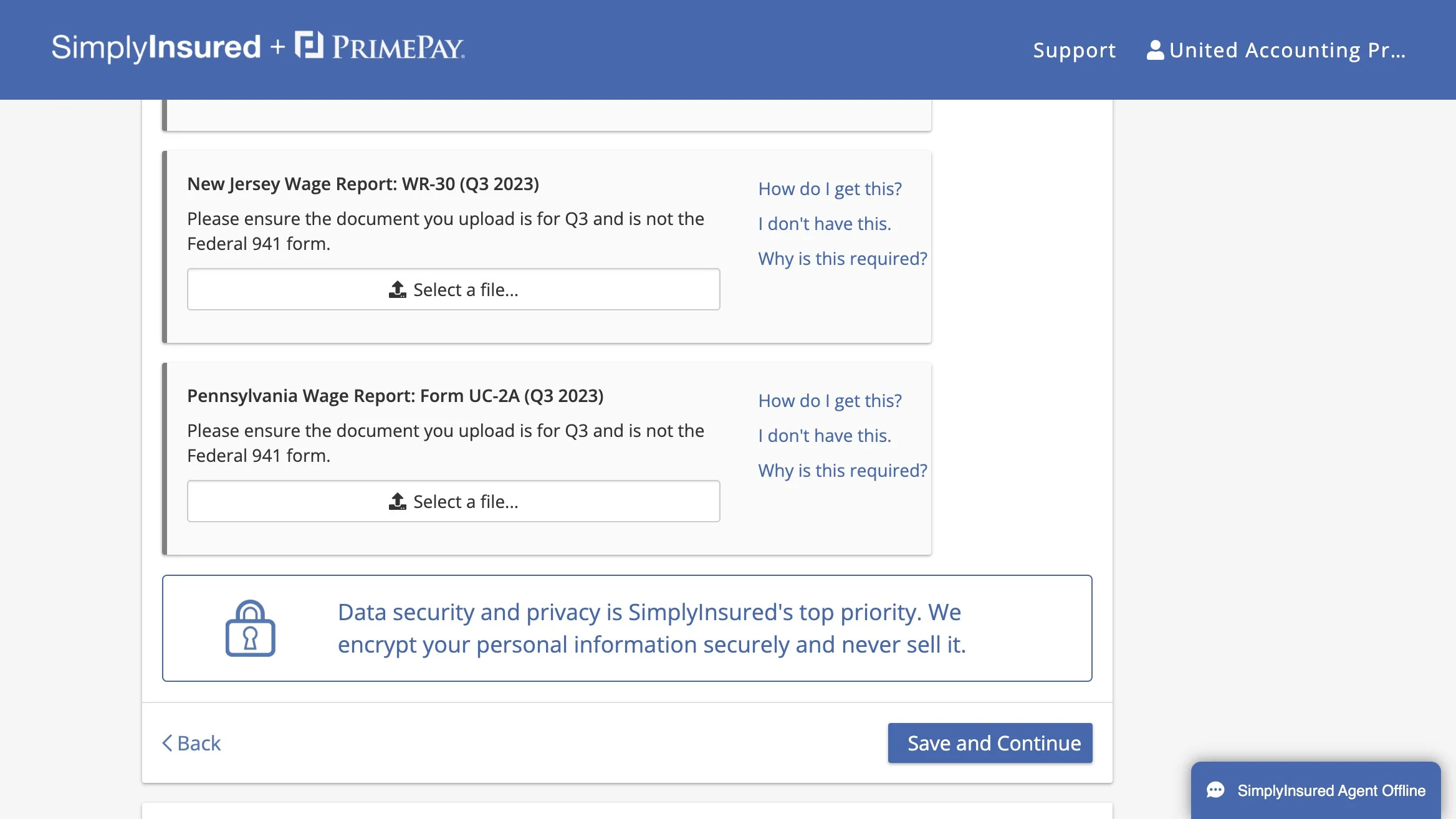1456x819 pixels.
Task: Open 'How do I get this?' for New Jersey WR-30
Action: (830, 188)
